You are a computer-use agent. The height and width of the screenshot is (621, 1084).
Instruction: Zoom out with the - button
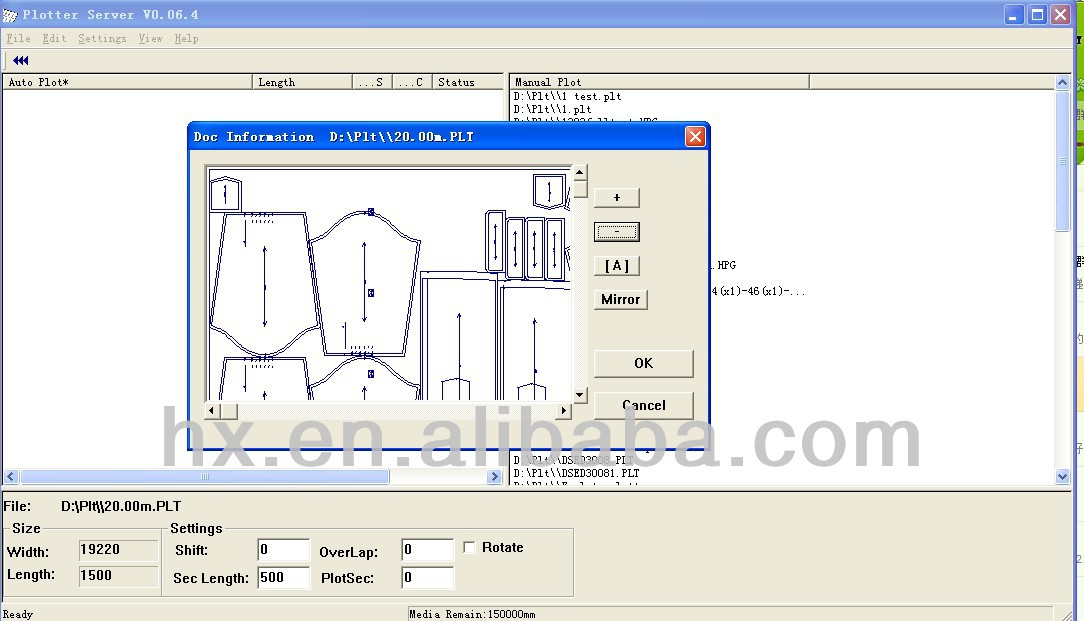617,232
